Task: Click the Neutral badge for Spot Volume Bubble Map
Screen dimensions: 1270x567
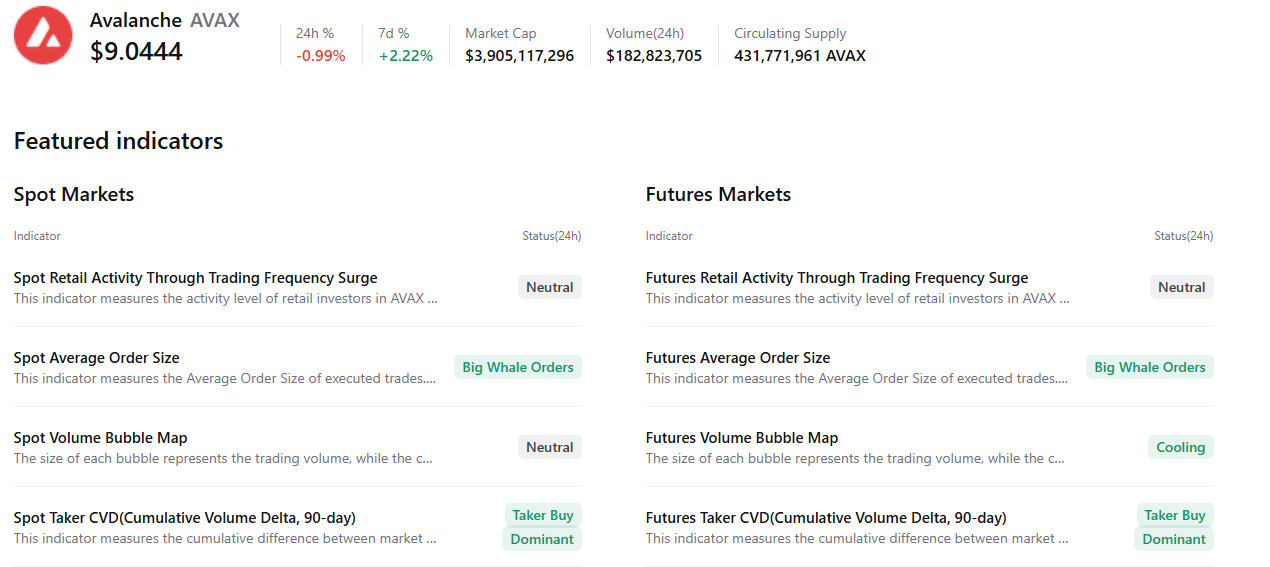Action: 549,447
